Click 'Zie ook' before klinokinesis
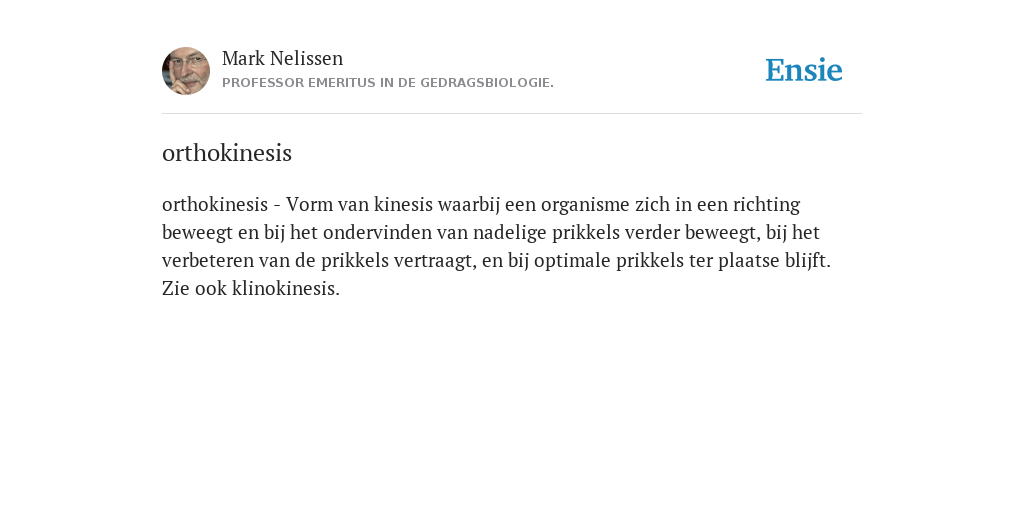 coord(194,289)
